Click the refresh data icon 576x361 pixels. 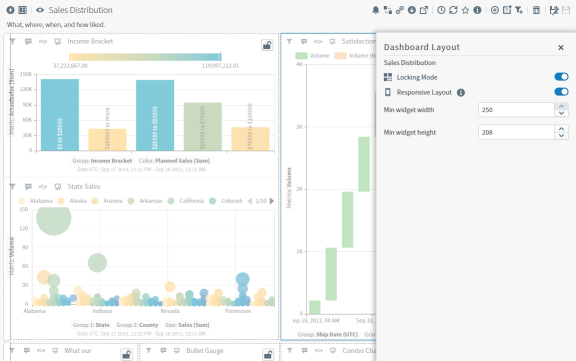coord(453,10)
